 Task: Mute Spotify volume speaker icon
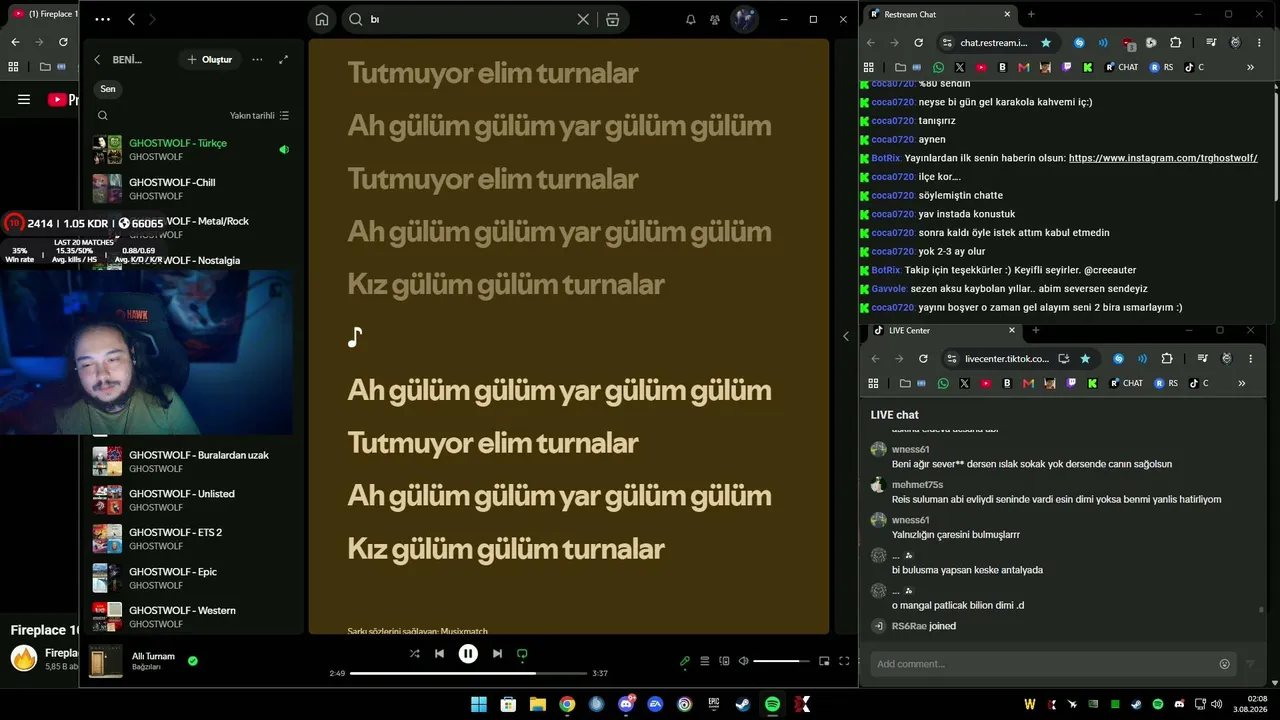pos(743,661)
